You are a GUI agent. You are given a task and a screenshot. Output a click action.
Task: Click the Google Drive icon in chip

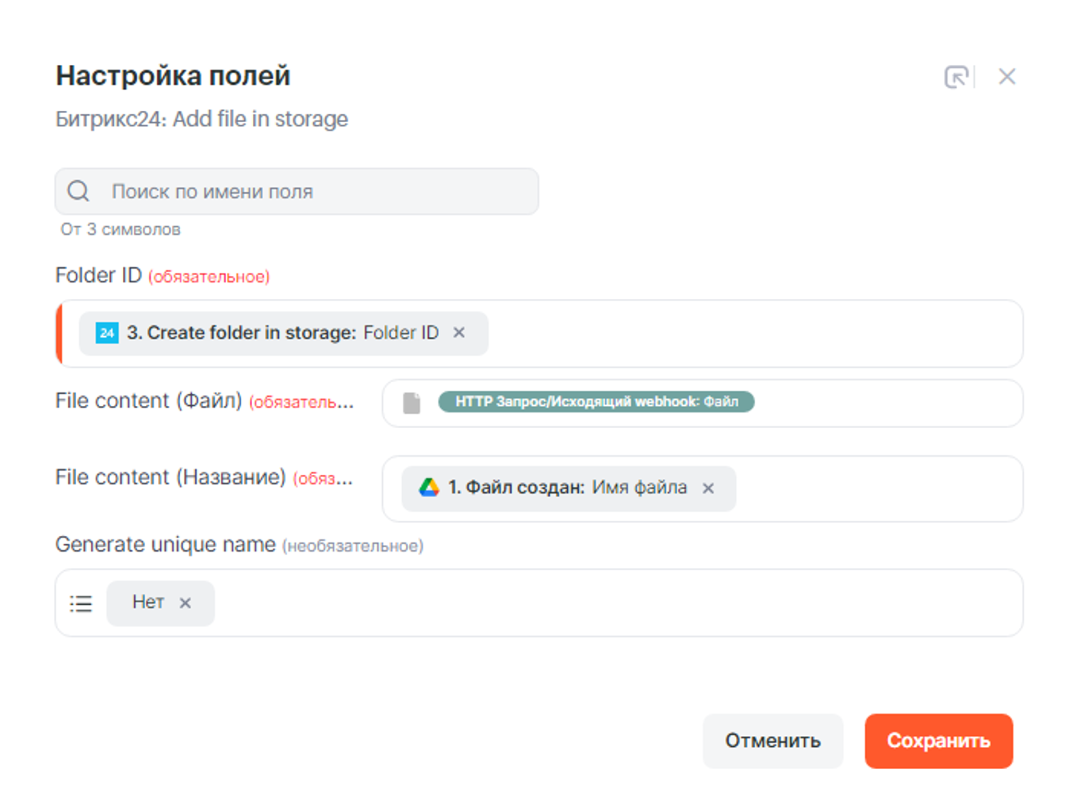coord(429,488)
